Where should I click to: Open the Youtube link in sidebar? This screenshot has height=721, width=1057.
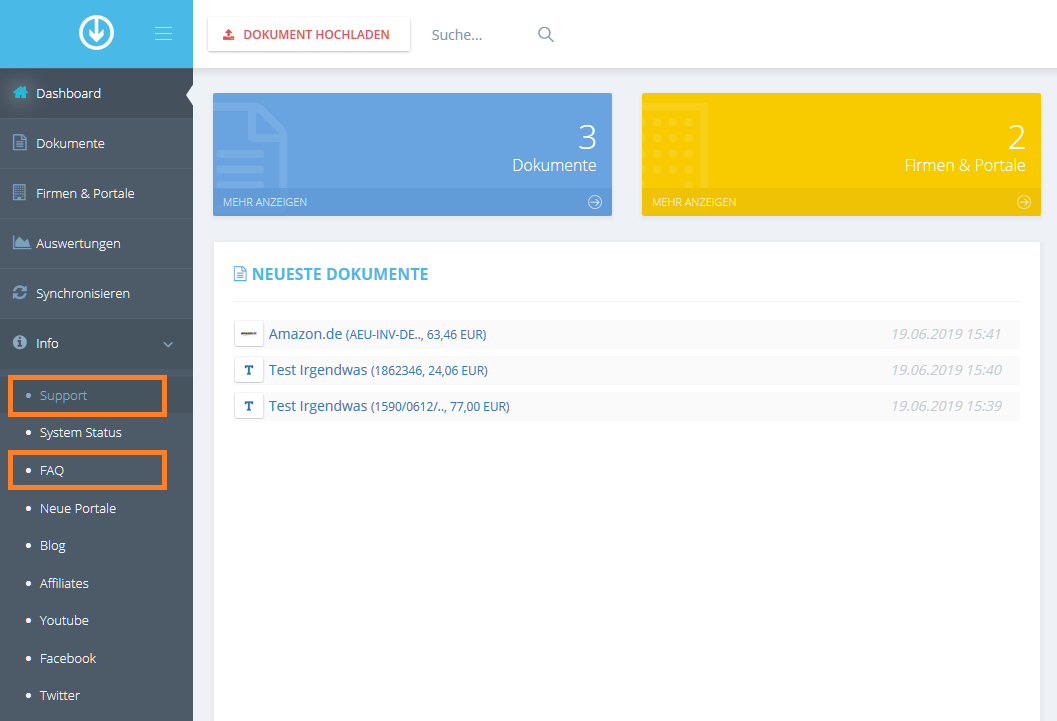pyautogui.click(x=64, y=621)
